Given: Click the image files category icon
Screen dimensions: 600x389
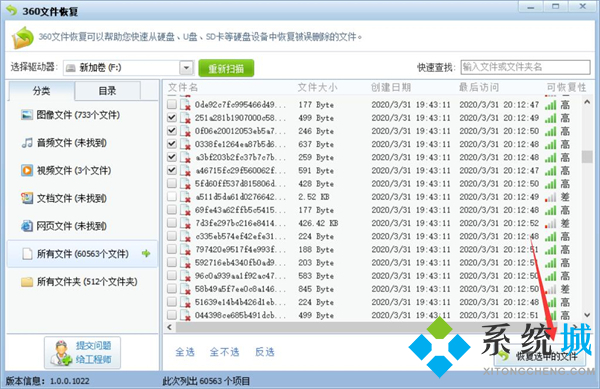Looking at the screenshot, I should point(27,115).
